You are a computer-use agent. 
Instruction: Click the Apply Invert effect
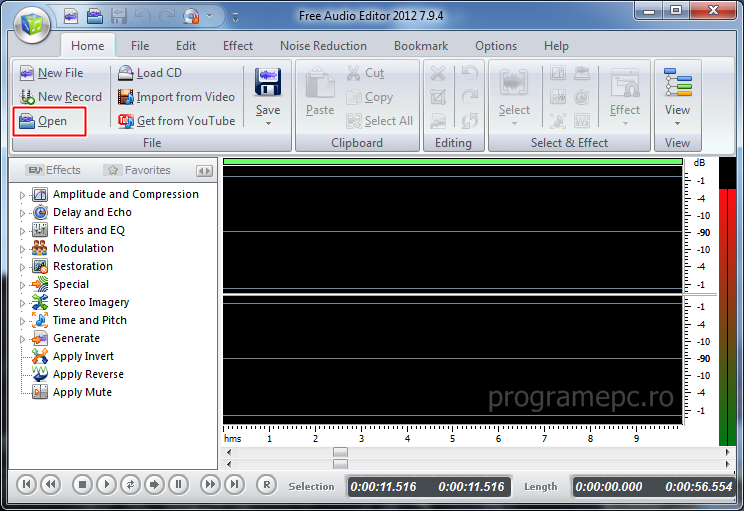tap(83, 356)
